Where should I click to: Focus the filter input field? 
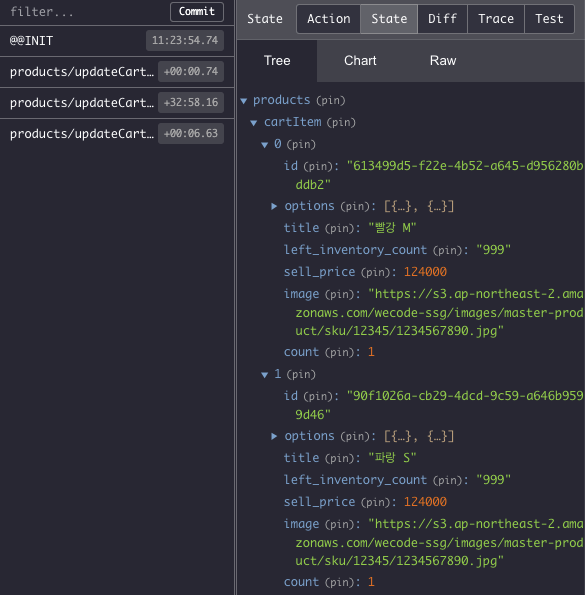point(85,12)
